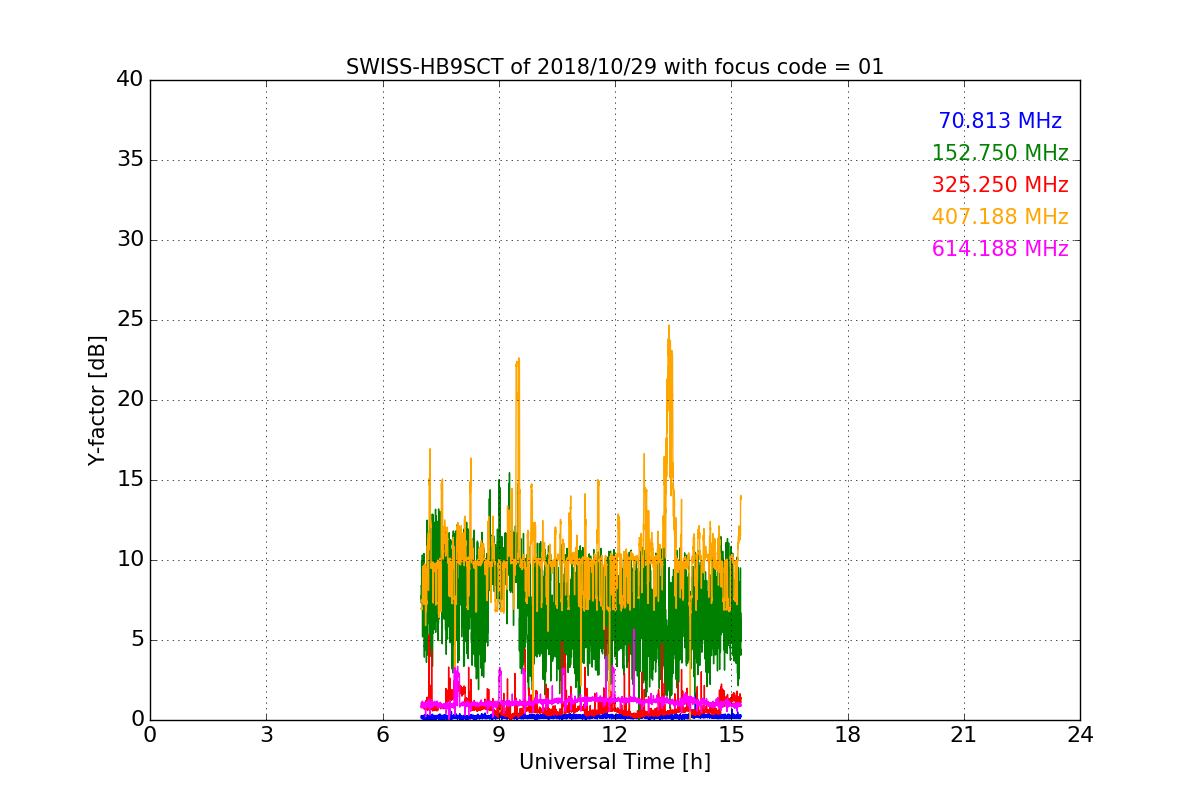Click the y-axis tick label 5
The width and height of the screenshot is (1200, 800).
[x=136, y=640]
